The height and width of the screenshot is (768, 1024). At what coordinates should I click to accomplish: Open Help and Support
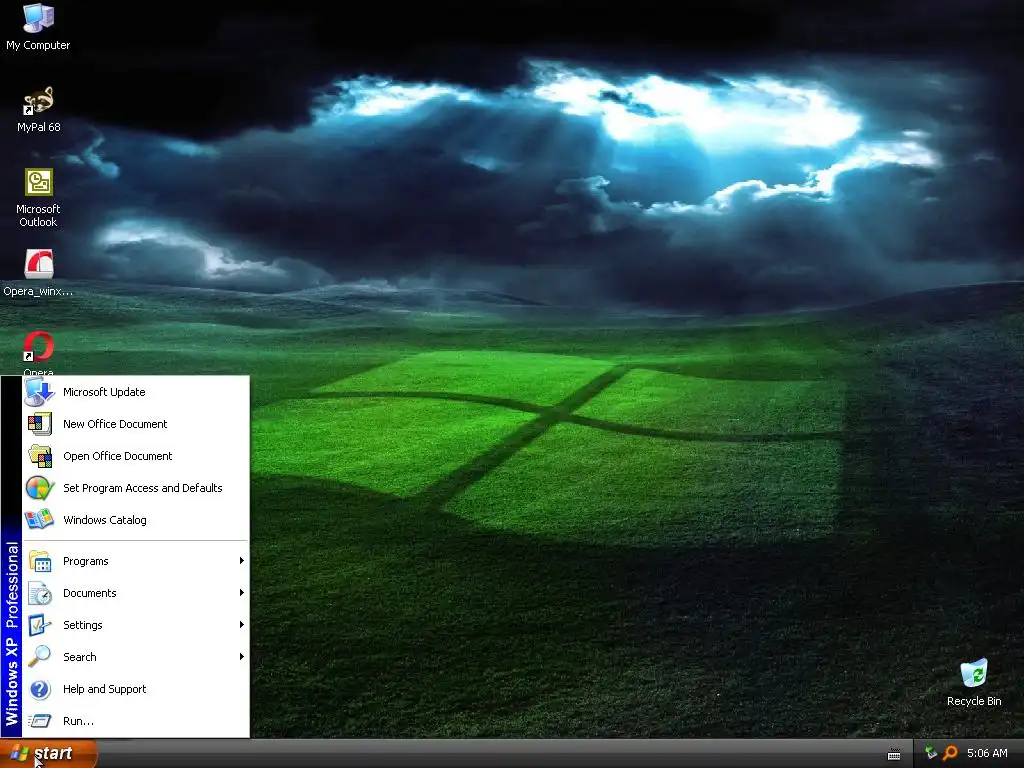tap(136, 689)
